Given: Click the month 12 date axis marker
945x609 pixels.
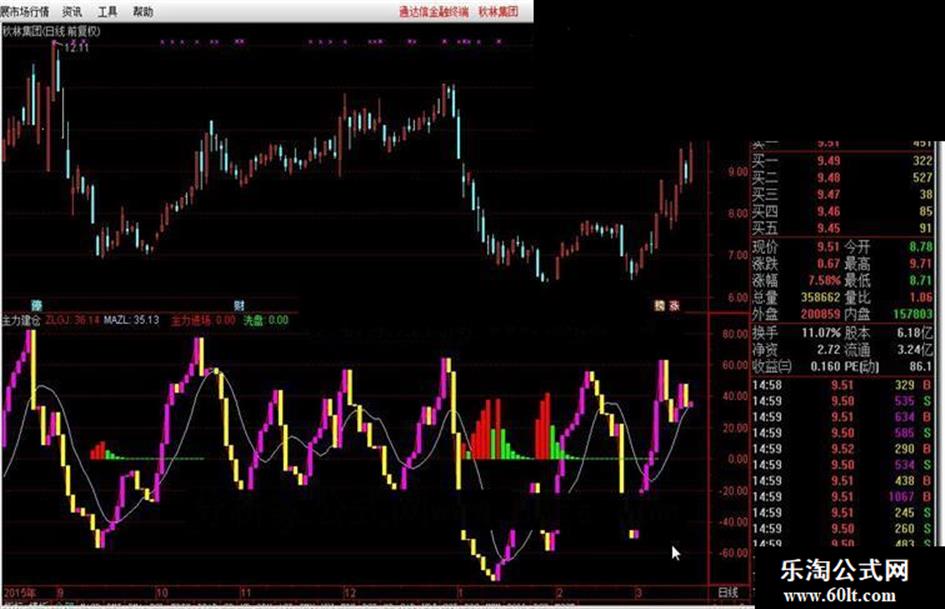Looking at the screenshot, I should pyautogui.click(x=350, y=593).
